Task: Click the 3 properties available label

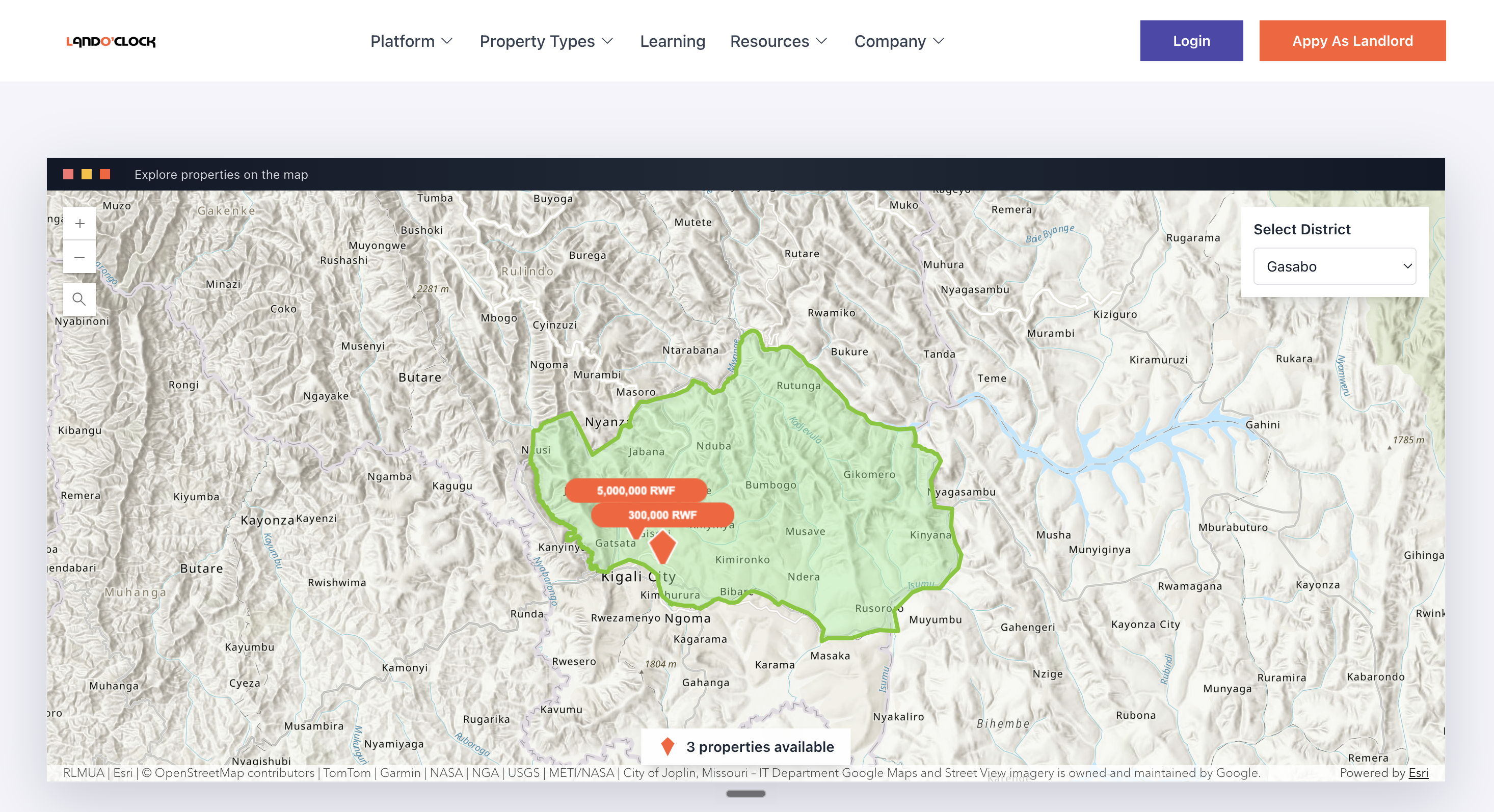Action: [760, 746]
